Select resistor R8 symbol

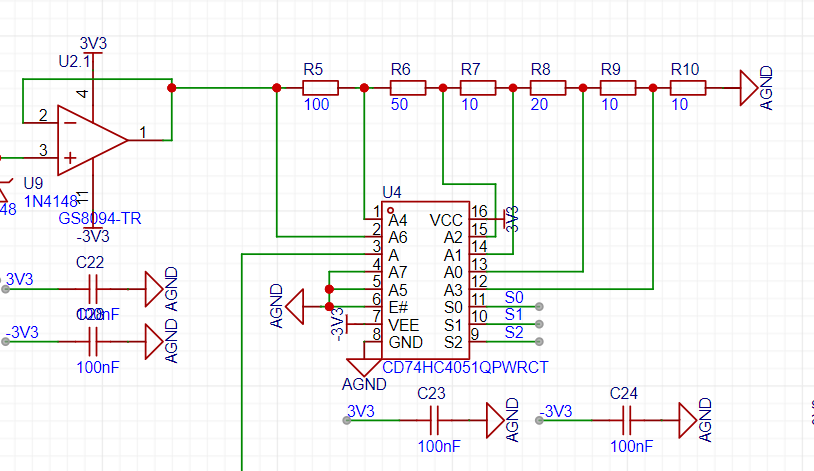coord(547,88)
